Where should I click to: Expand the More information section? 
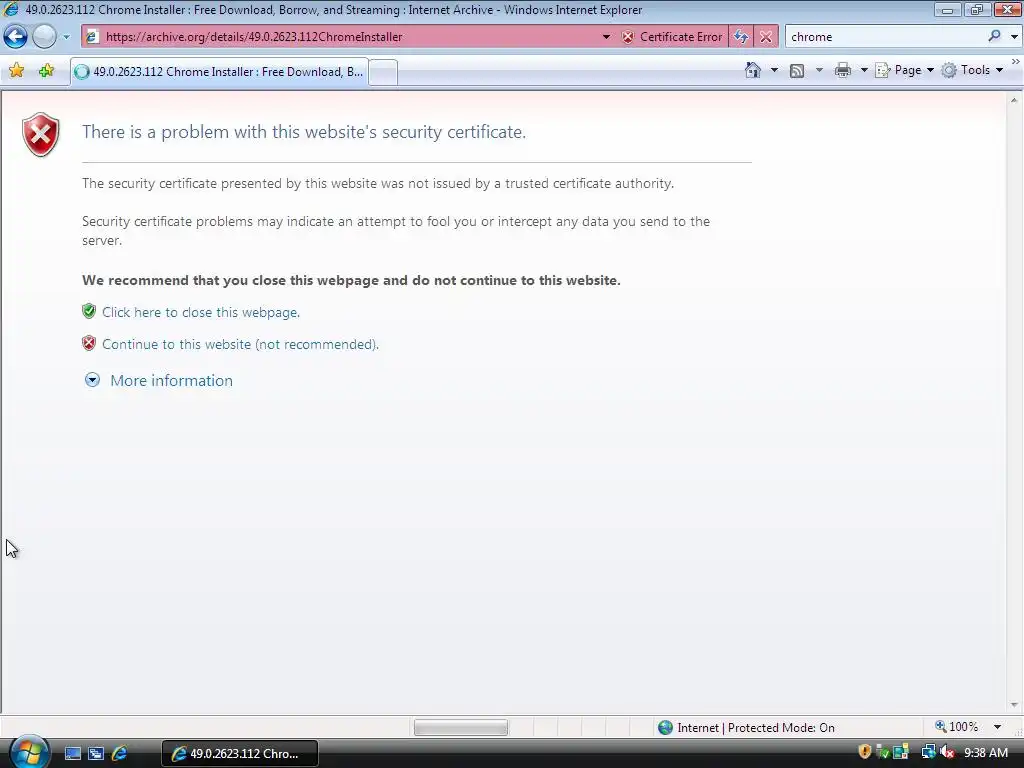coord(159,381)
